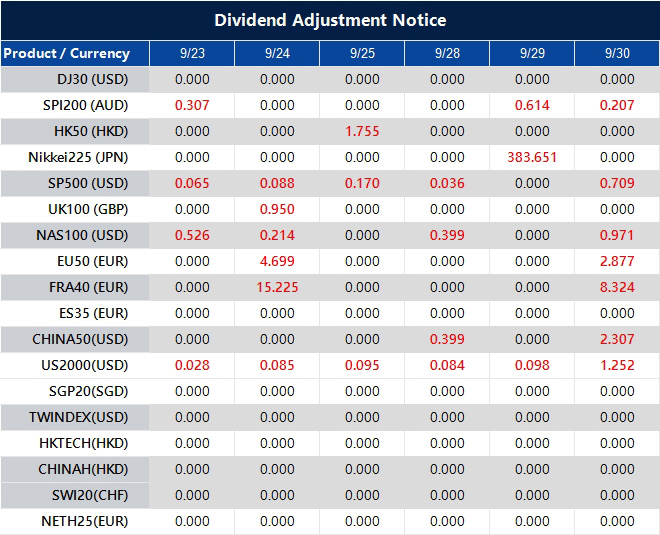The width and height of the screenshot is (660, 535).
Task: Click the ES35 (EUR) row label
Action: 93,314
